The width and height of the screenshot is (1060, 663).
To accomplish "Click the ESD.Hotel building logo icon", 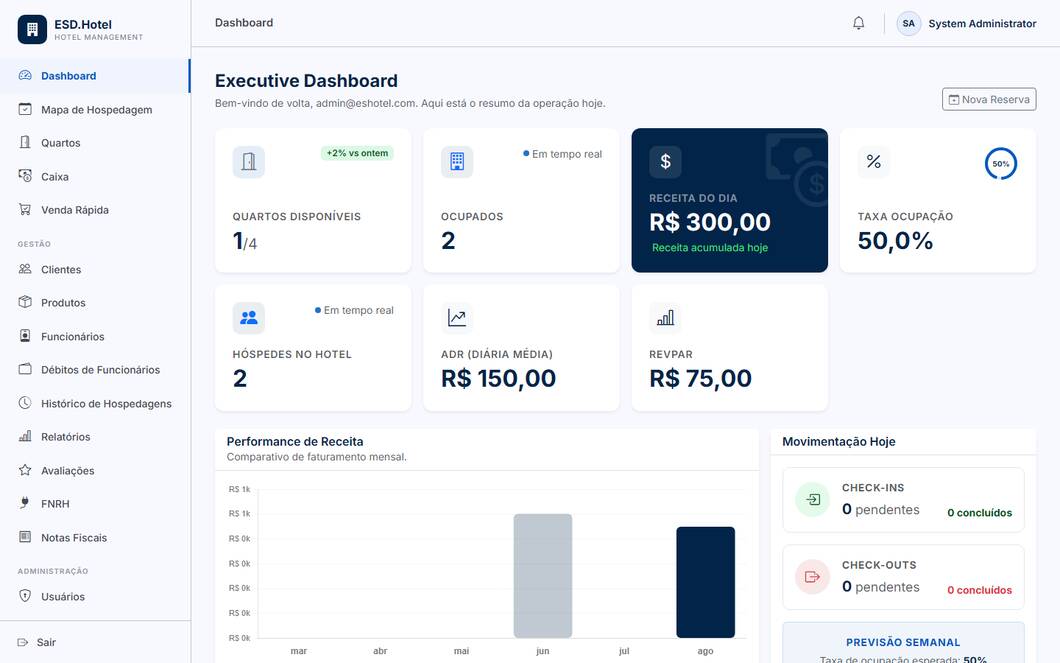I will [32, 30].
